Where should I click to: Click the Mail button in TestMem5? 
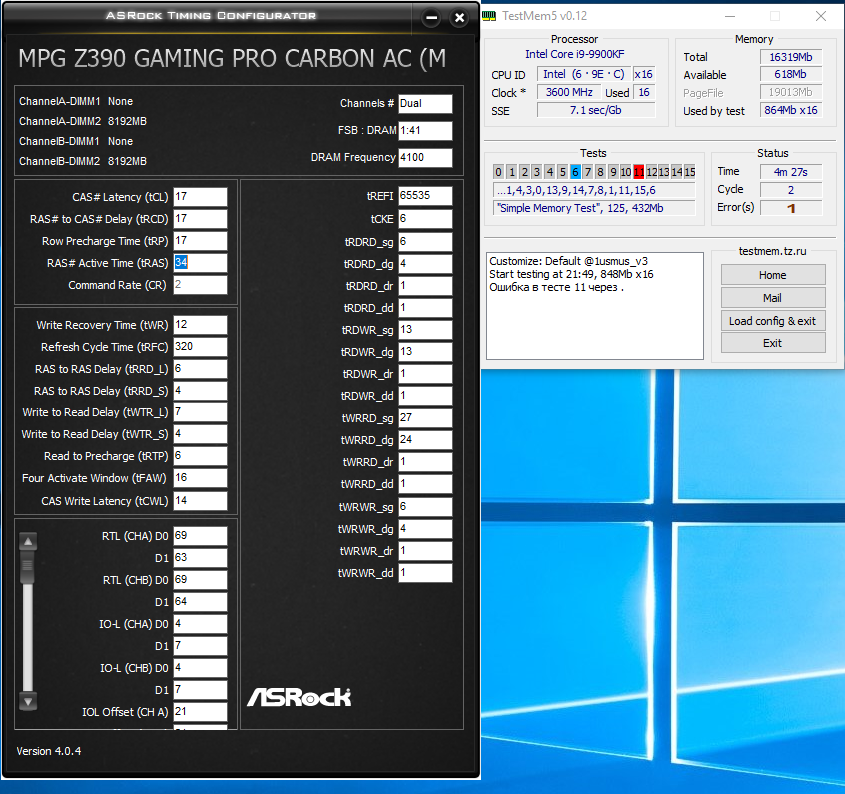(x=773, y=298)
